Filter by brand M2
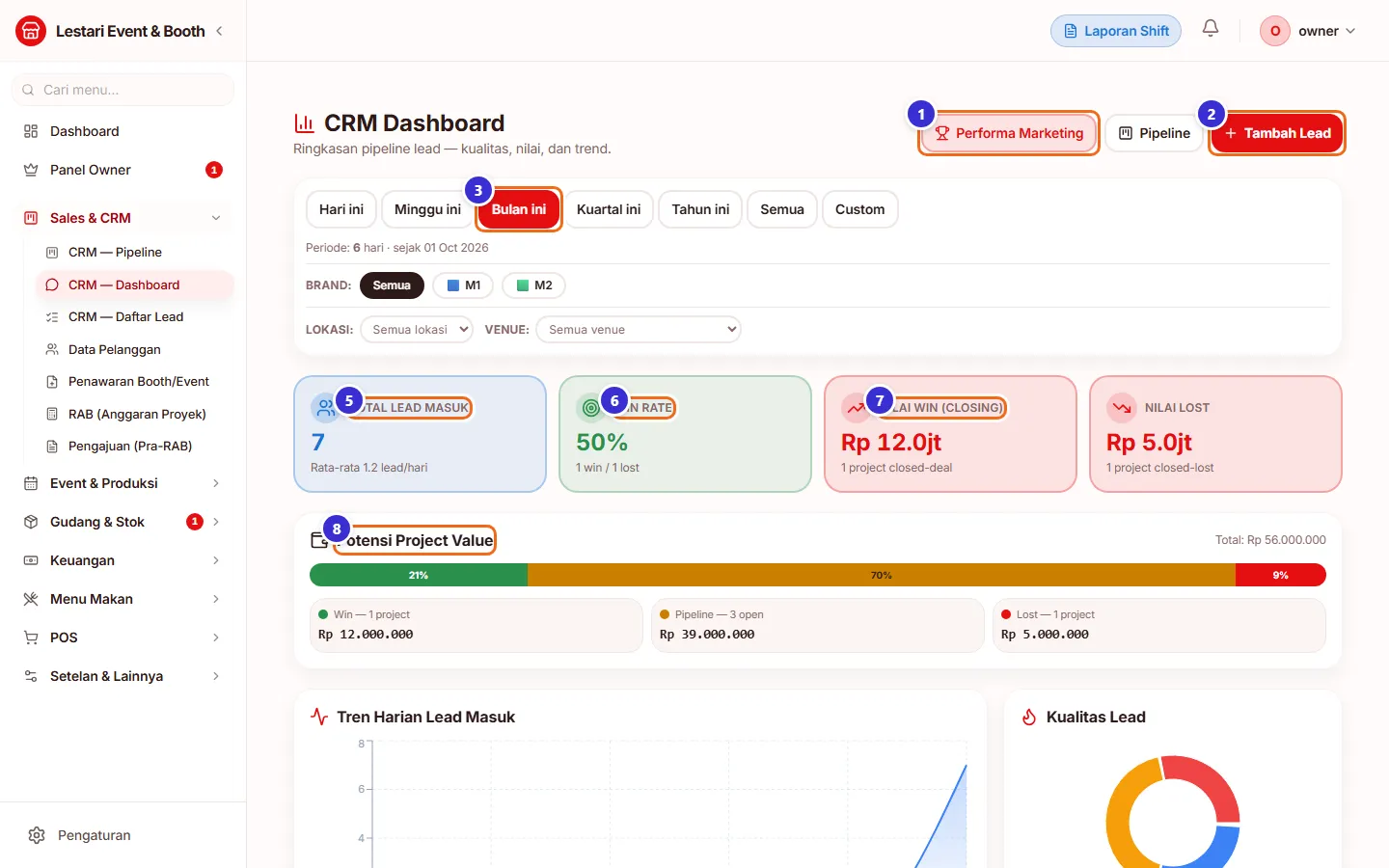The height and width of the screenshot is (868, 1389). coord(534,285)
